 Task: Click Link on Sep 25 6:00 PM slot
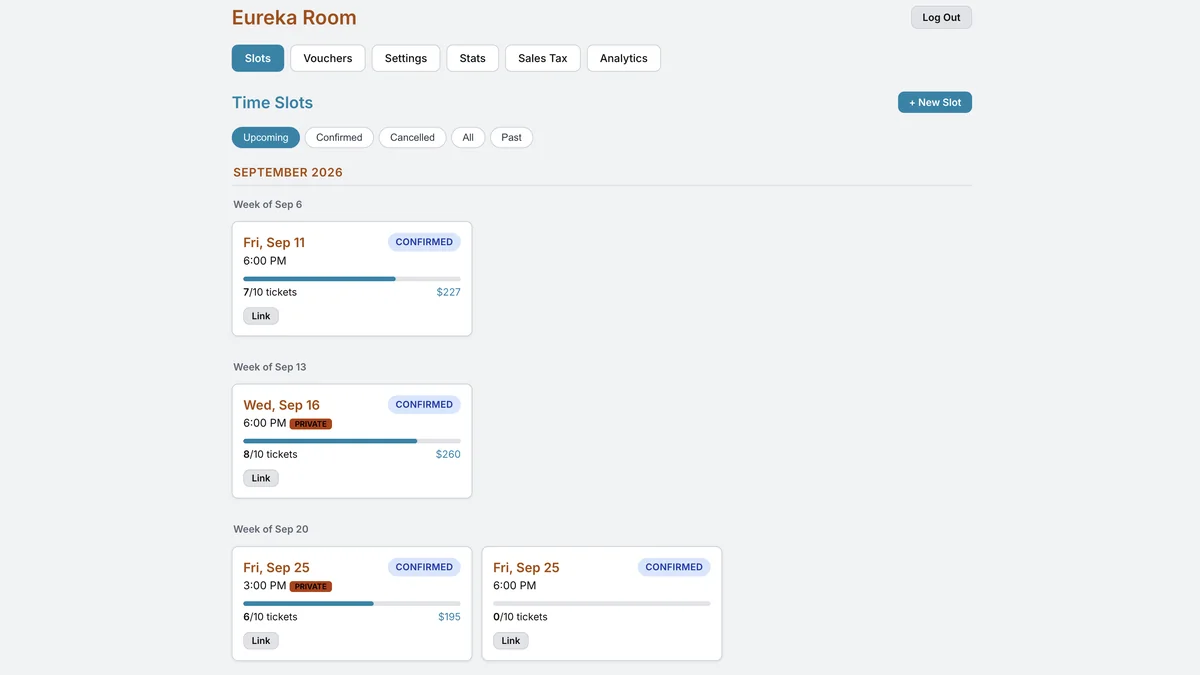click(x=511, y=641)
